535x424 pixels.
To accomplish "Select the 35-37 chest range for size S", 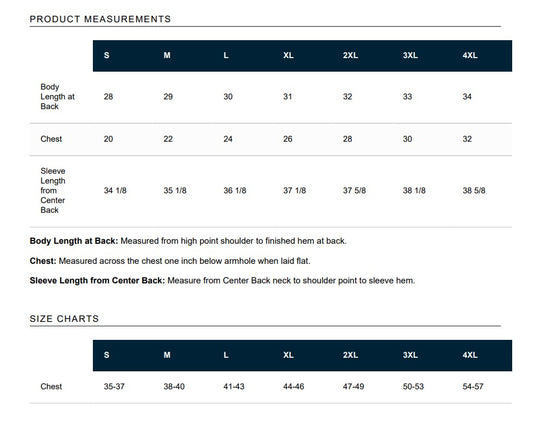I will [114, 386].
